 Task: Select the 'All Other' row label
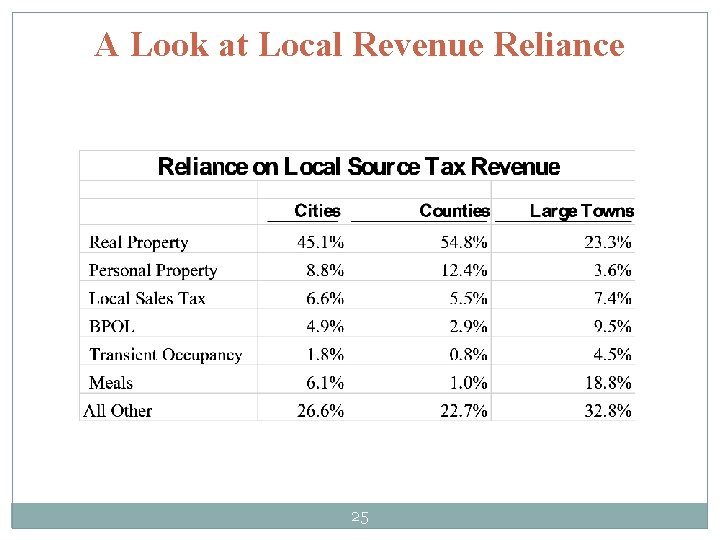(118, 411)
